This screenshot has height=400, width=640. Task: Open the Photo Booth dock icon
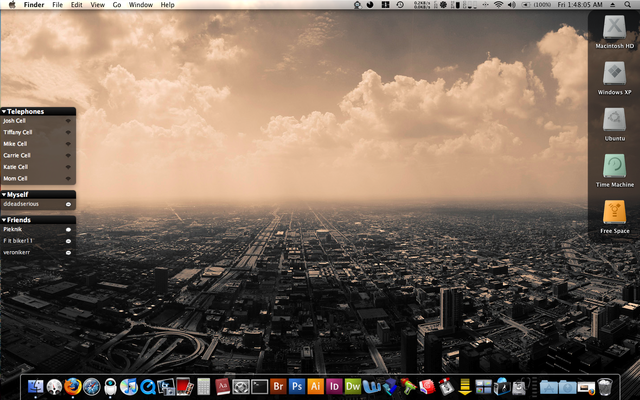184,386
